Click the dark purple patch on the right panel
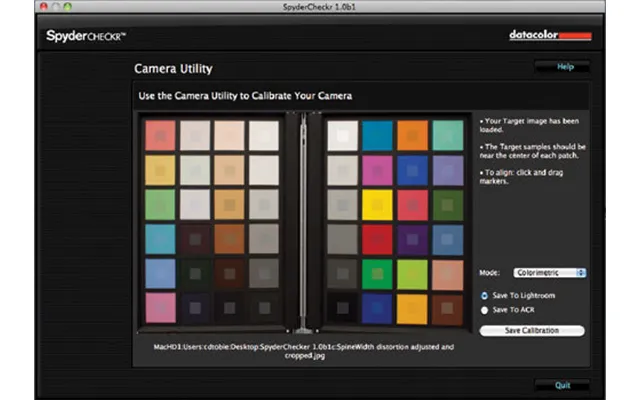 pos(412,240)
